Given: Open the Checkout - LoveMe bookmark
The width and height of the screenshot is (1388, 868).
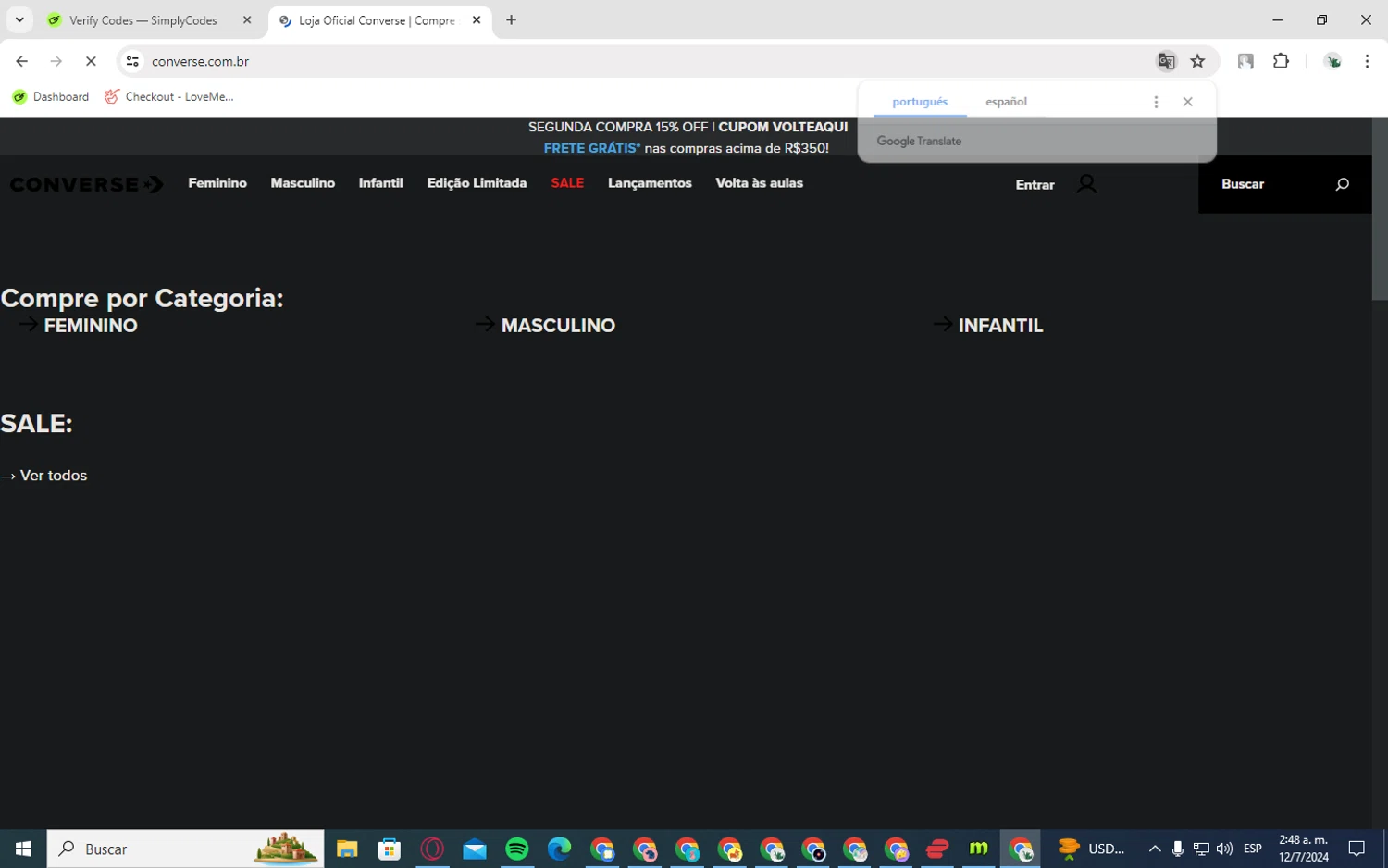Looking at the screenshot, I should [169, 96].
